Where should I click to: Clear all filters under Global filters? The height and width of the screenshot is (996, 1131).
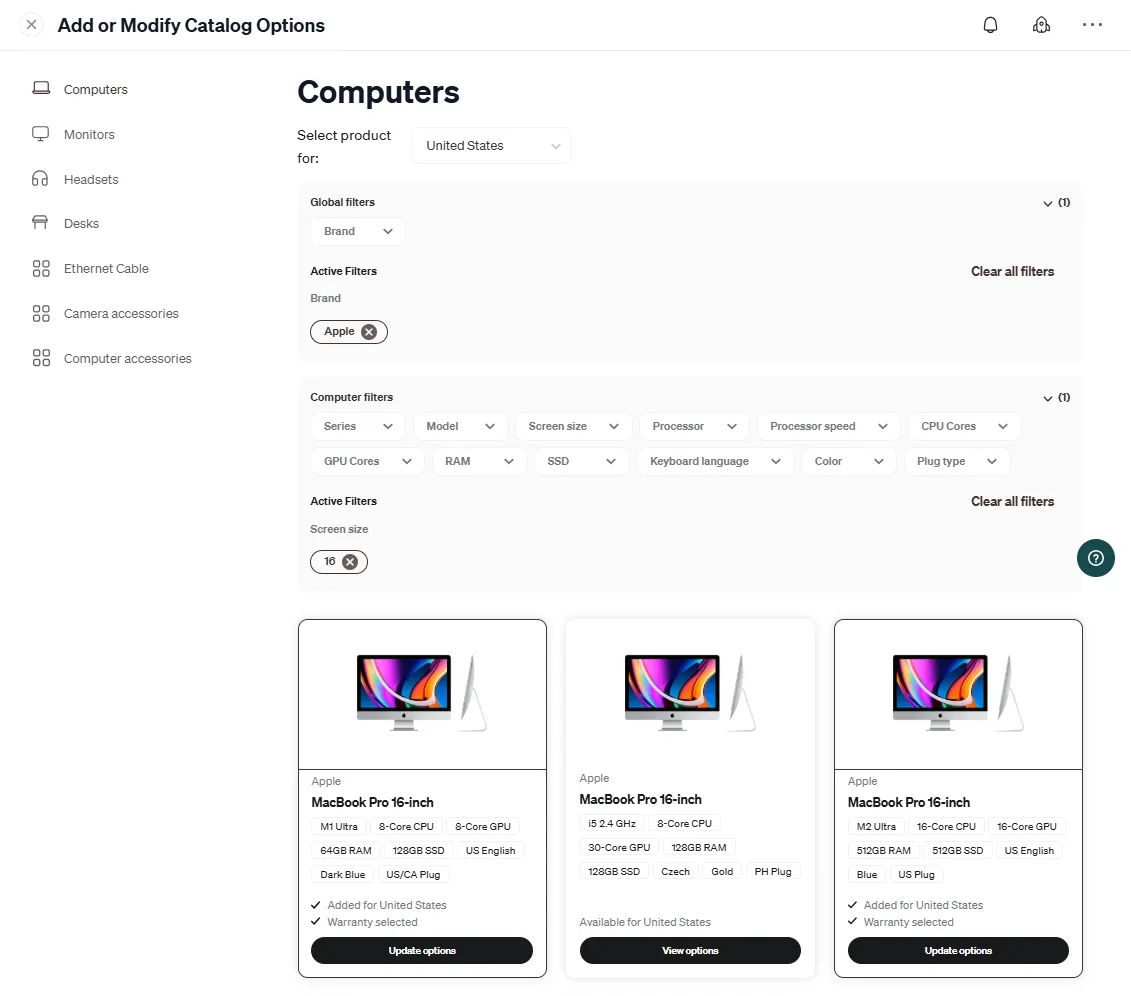pyautogui.click(x=1012, y=272)
